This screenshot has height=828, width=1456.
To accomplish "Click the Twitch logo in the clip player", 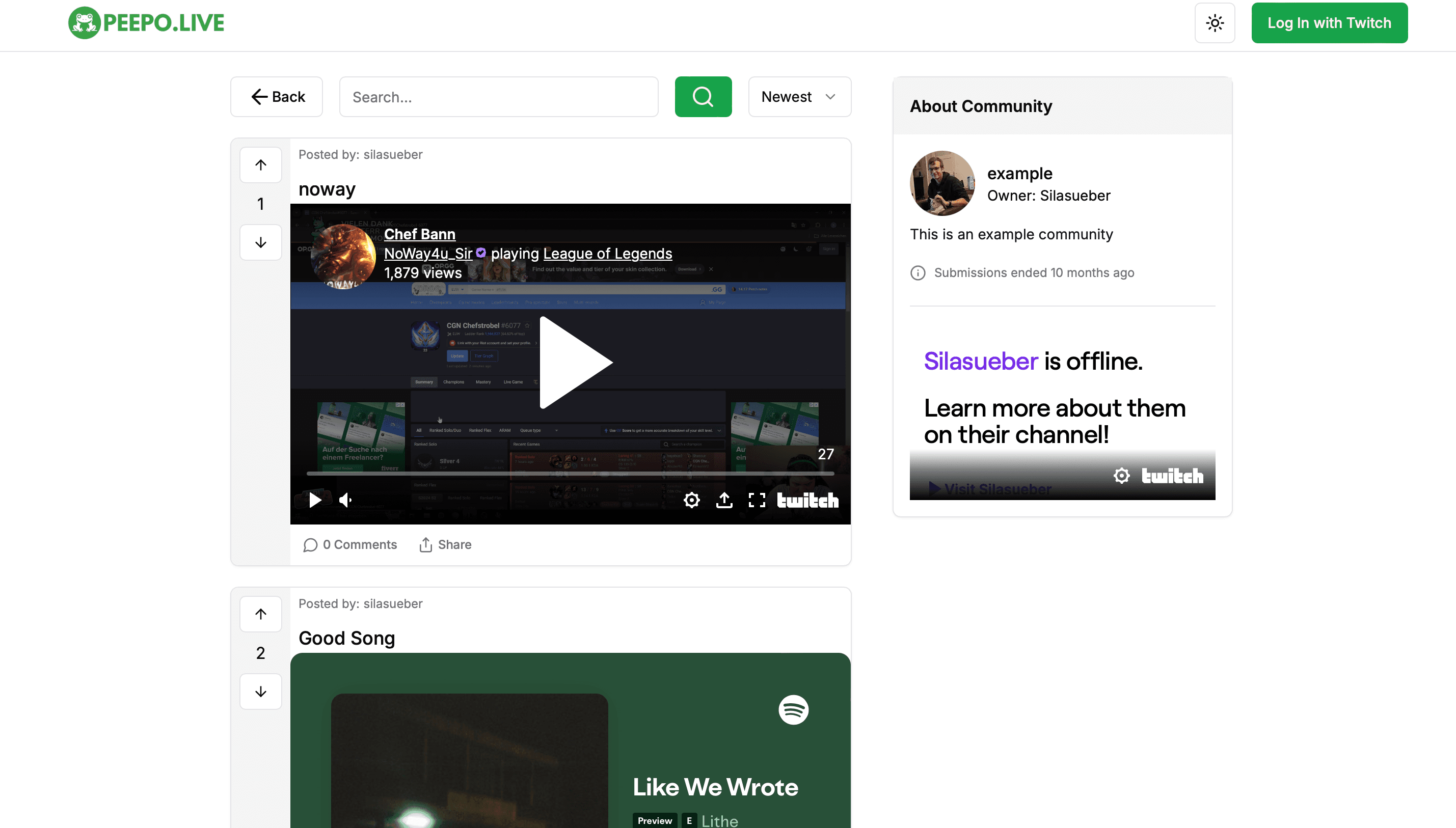I will pos(807,500).
